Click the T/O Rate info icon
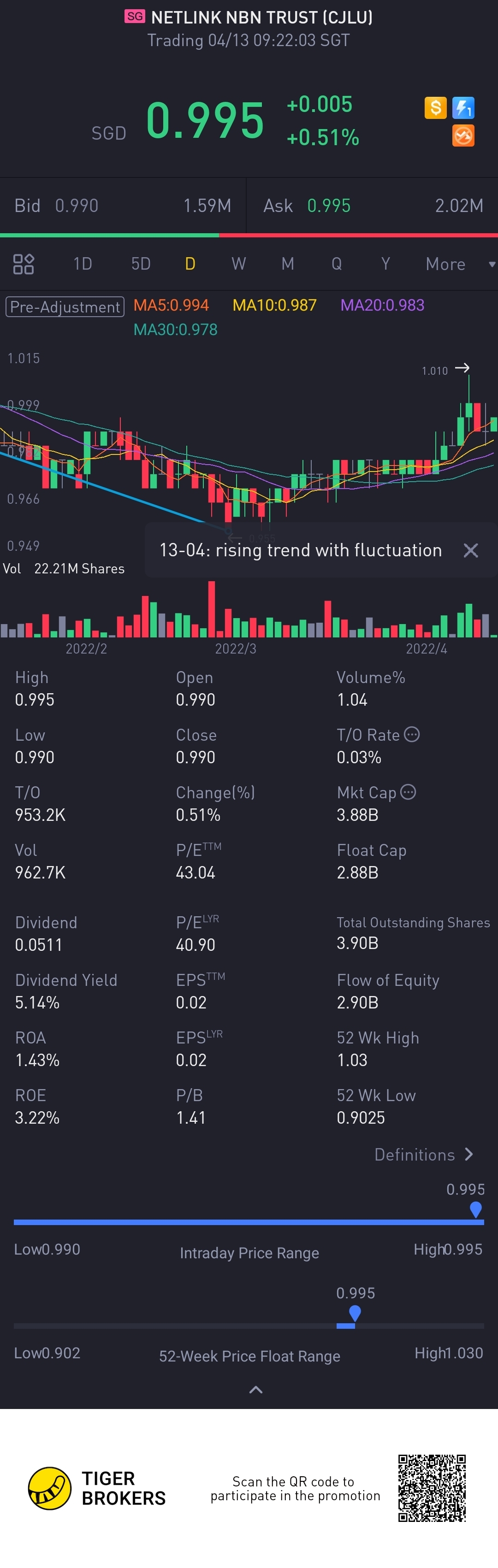This screenshot has height=1568, width=498. coord(412,734)
